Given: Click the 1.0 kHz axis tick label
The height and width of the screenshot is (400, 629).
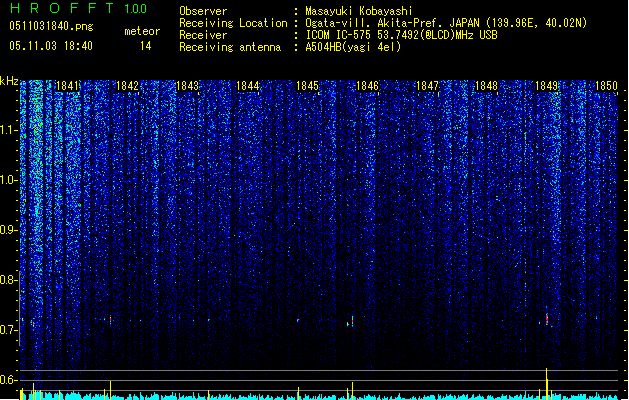Looking at the screenshot, I should [9, 180].
